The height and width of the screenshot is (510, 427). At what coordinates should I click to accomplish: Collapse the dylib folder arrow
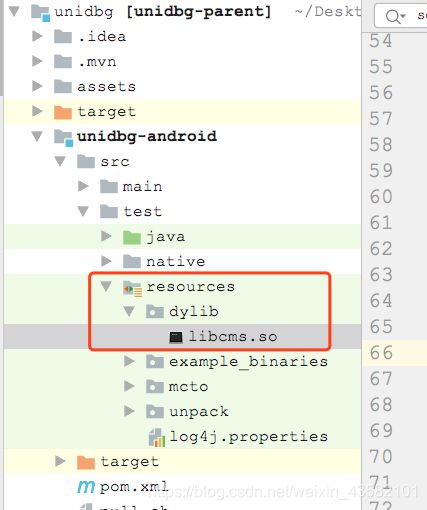(129, 312)
